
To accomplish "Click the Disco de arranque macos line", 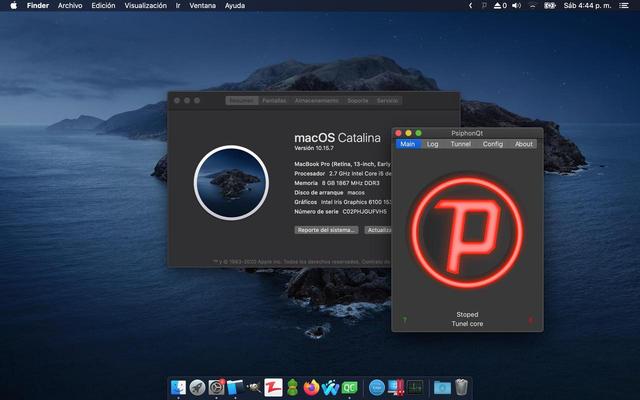I will click(x=329, y=192).
